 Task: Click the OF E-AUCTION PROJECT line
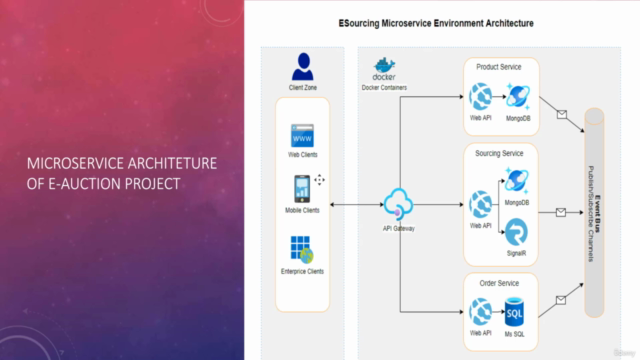[103, 184]
